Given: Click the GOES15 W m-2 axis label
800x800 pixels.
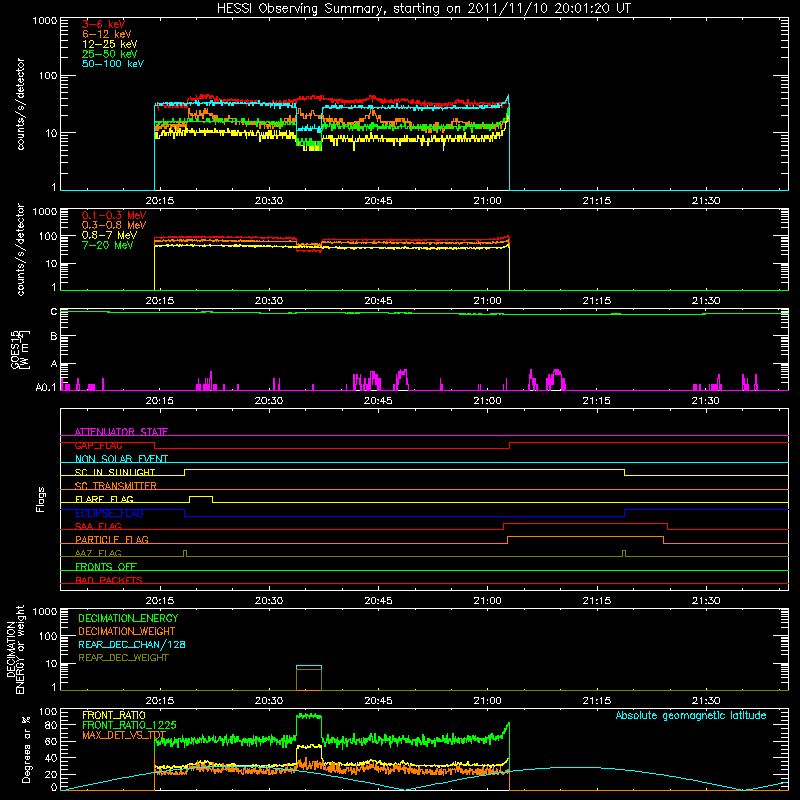Looking at the screenshot, I should point(19,349).
